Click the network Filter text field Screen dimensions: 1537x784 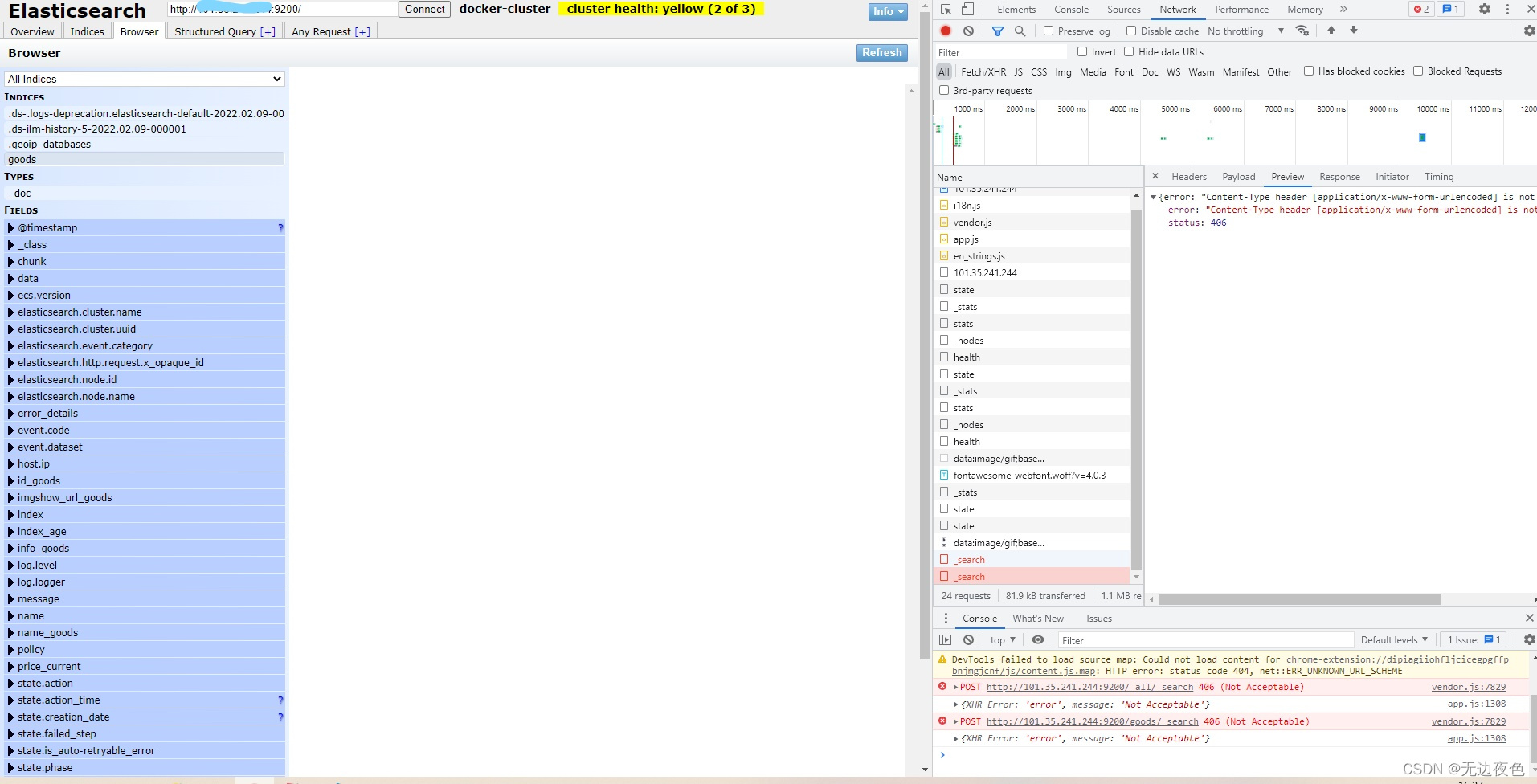[x=1002, y=52]
